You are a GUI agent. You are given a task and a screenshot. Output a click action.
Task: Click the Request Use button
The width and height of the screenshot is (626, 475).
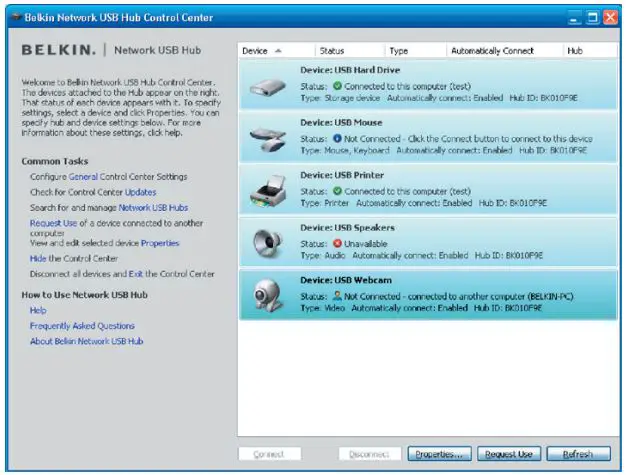click(509, 454)
